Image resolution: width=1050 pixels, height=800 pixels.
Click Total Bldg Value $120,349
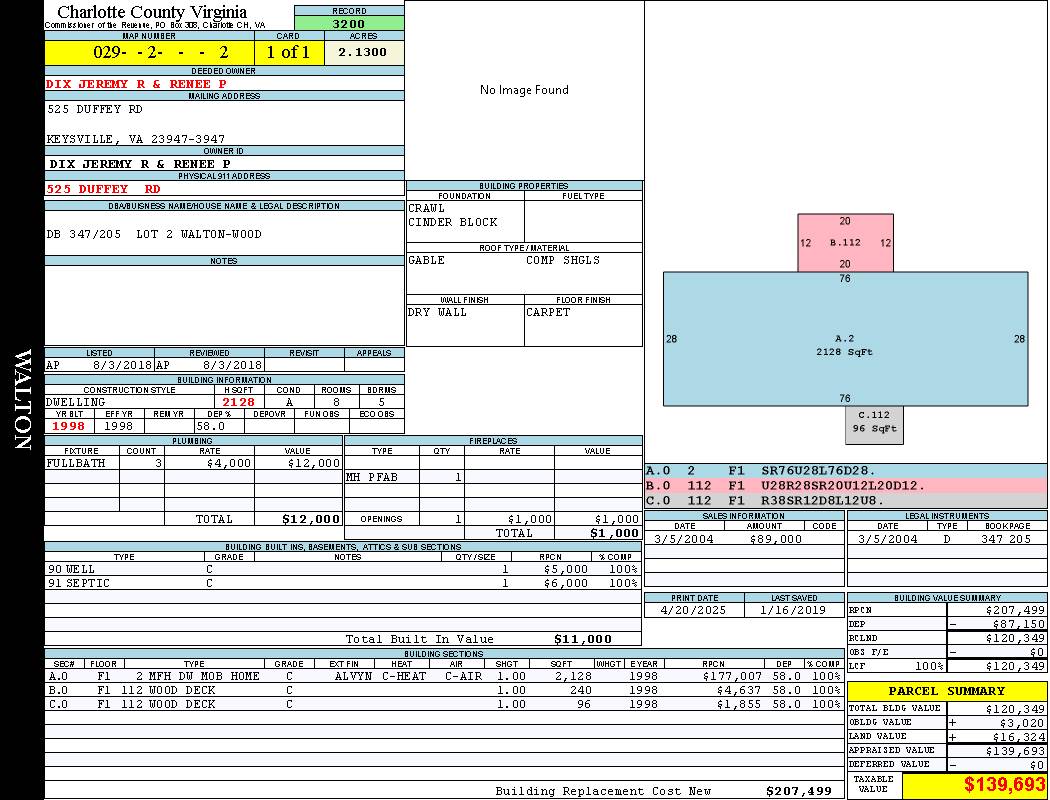click(1015, 709)
